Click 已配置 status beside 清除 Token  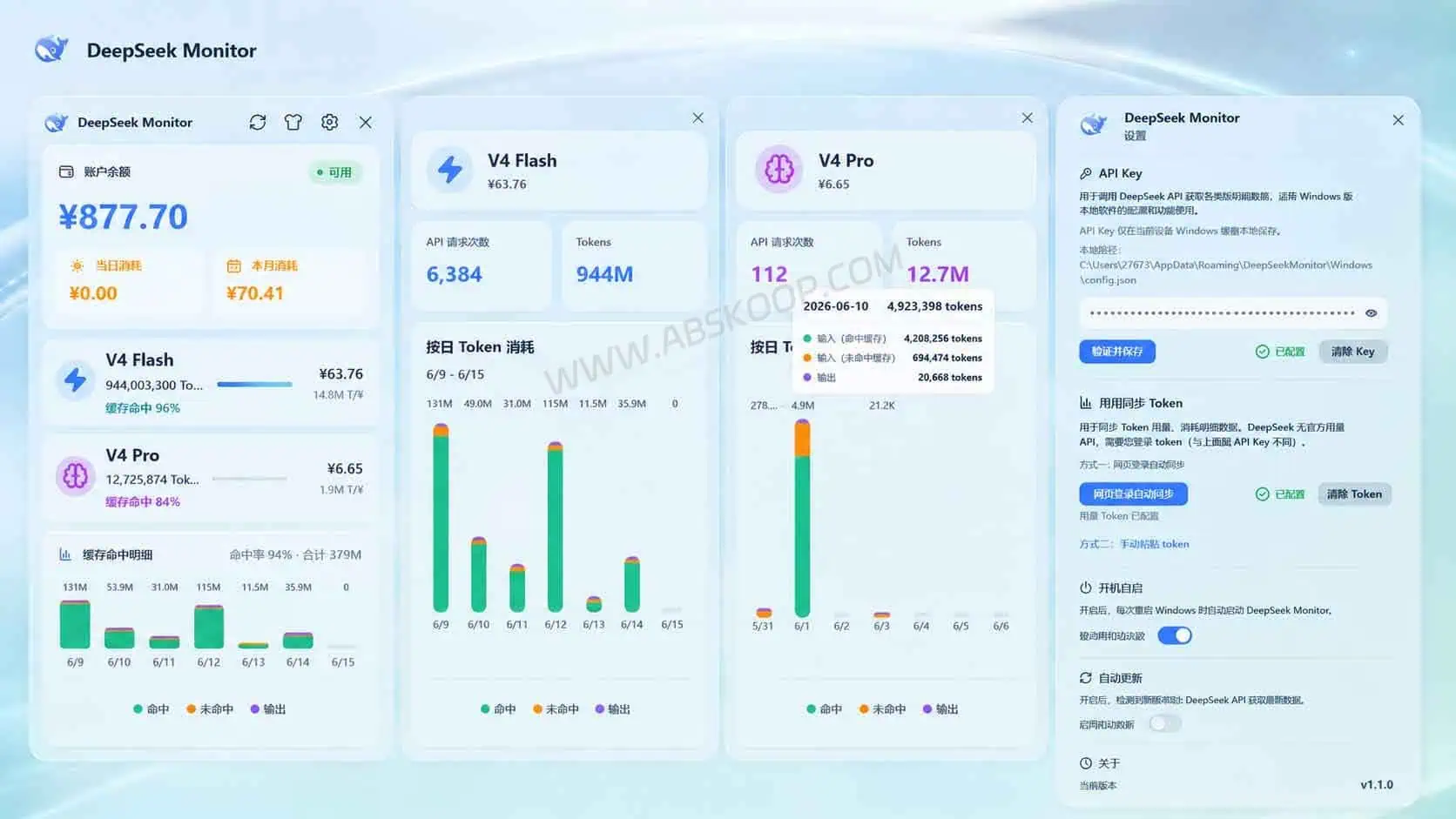1280,494
